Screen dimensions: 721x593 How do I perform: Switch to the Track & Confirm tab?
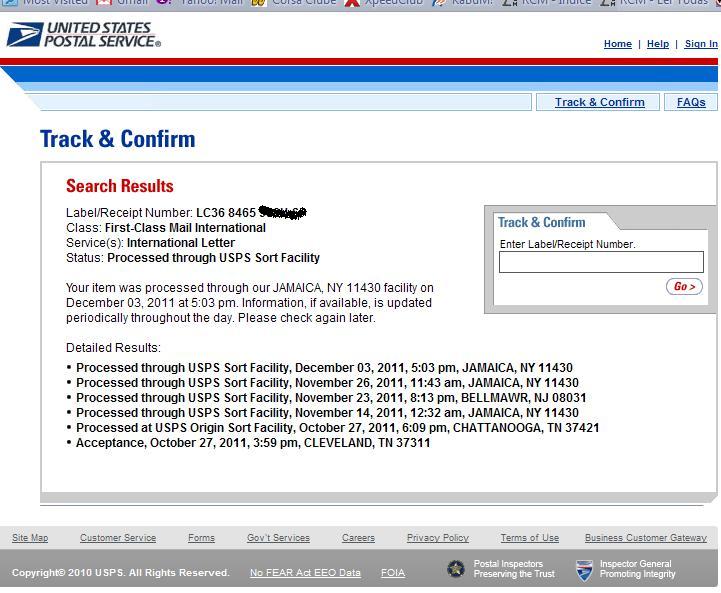click(599, 102)
